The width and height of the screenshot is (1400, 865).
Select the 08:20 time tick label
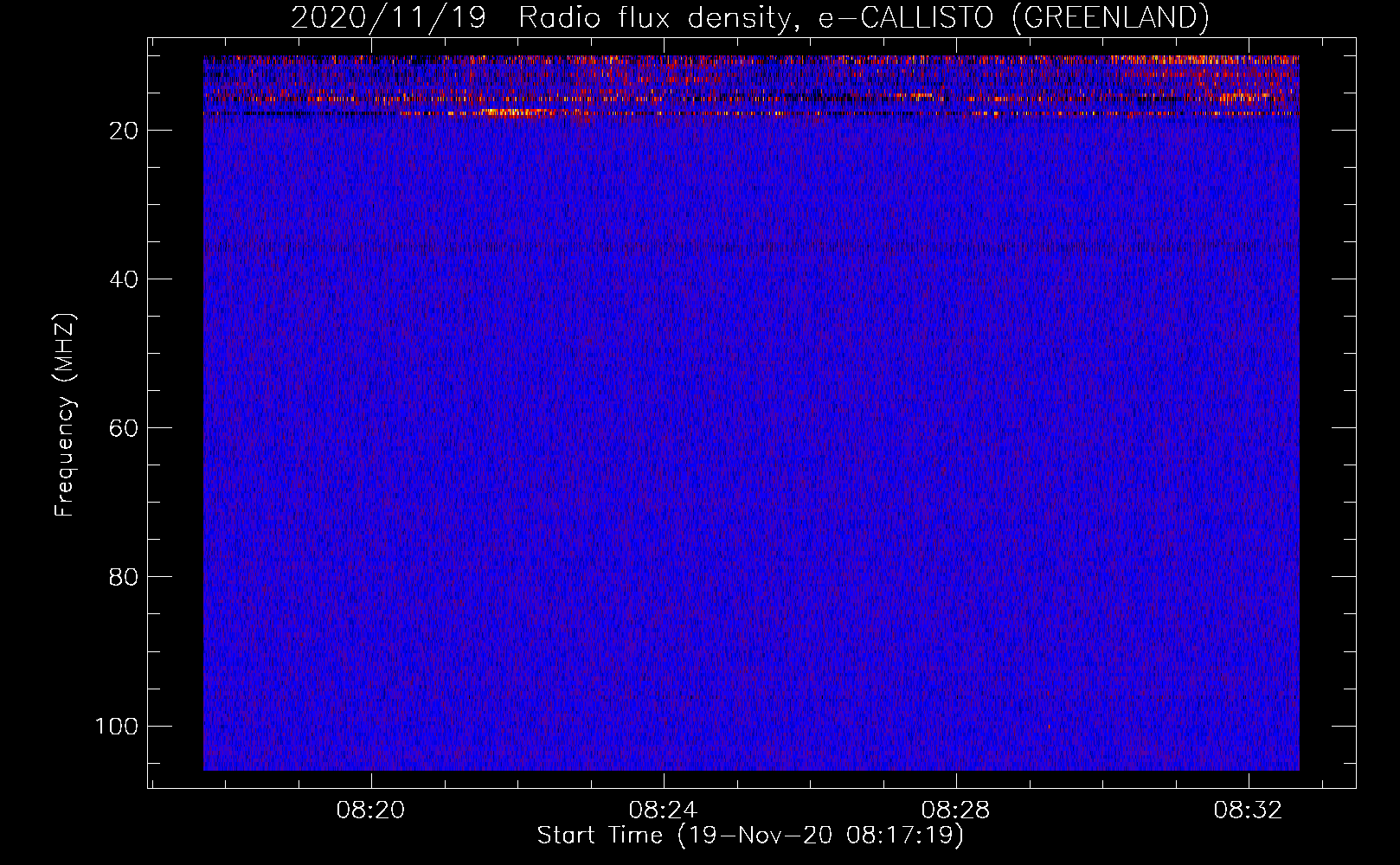pos(371,811)
